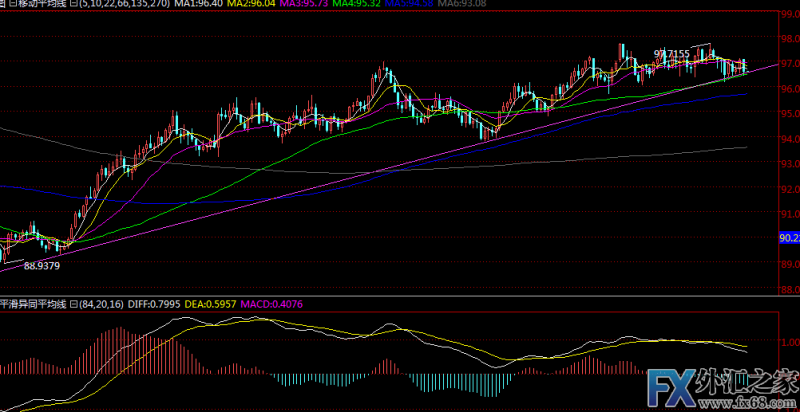The image size is (800, 412).
Task: Select the DEA:0.5957 readout
Action: coord(210,304)
